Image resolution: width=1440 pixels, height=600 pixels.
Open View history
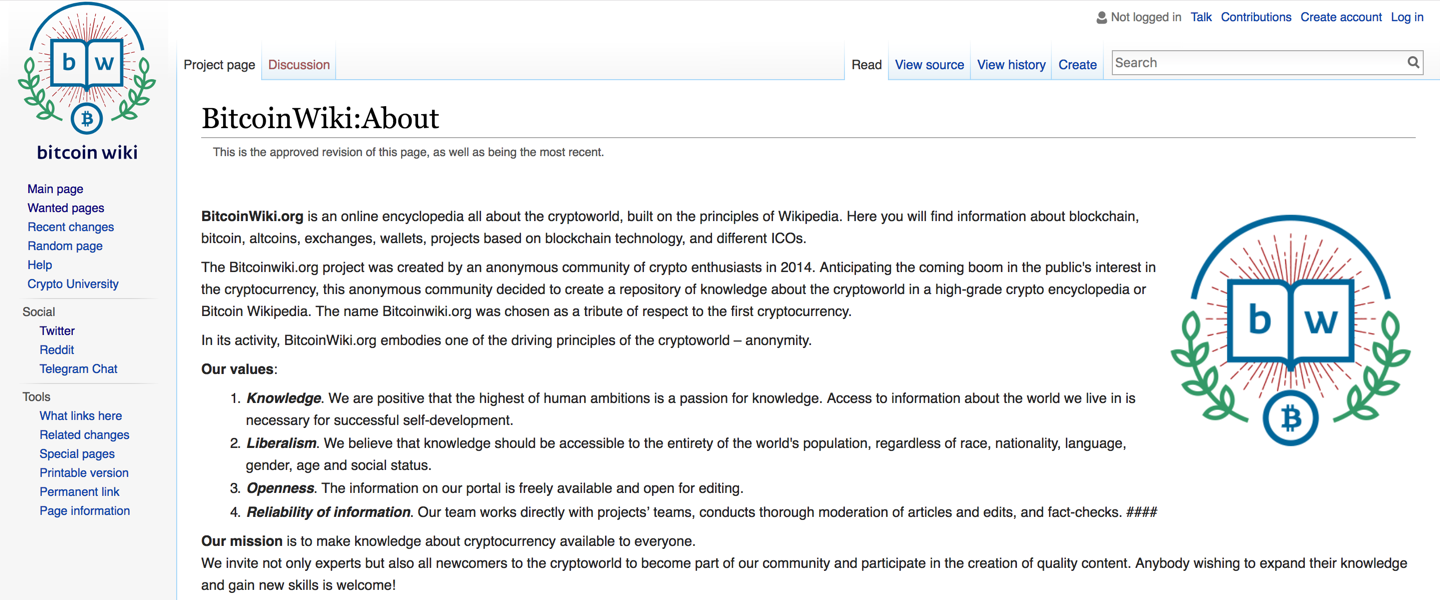pyautogui.click(x=1011, y=64)
